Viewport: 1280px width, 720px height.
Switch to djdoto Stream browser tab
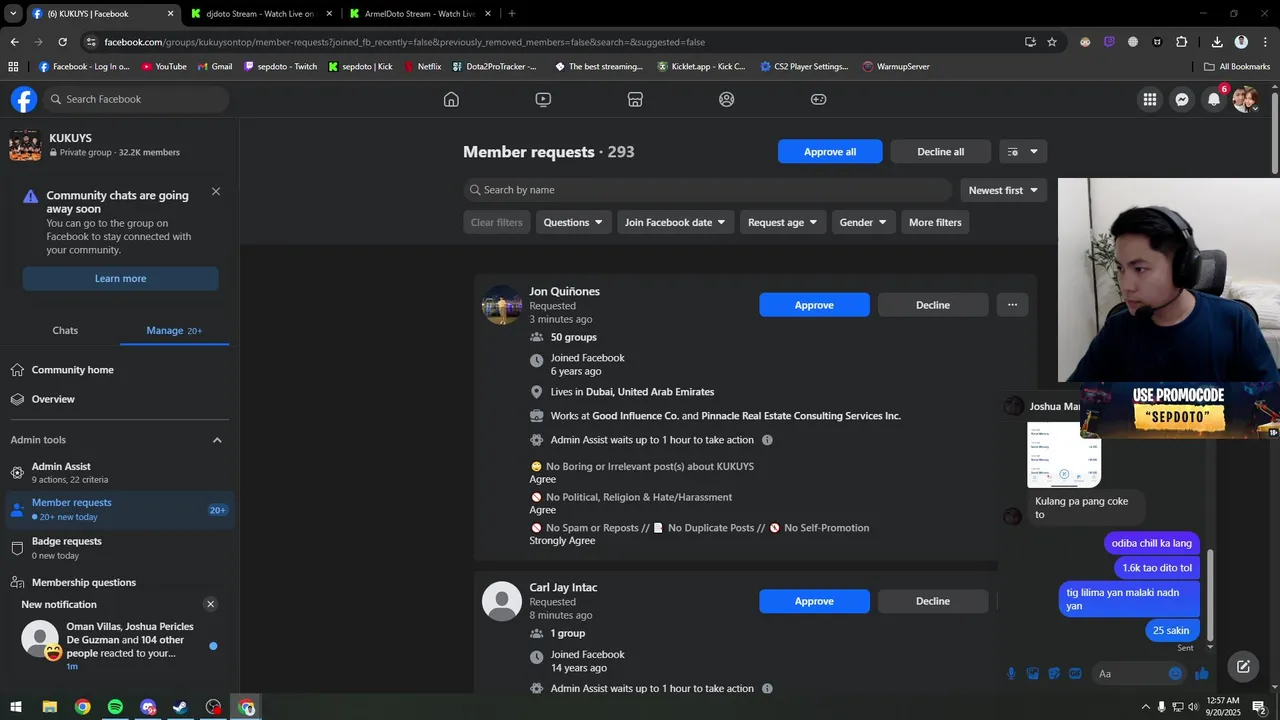point(260,14)
